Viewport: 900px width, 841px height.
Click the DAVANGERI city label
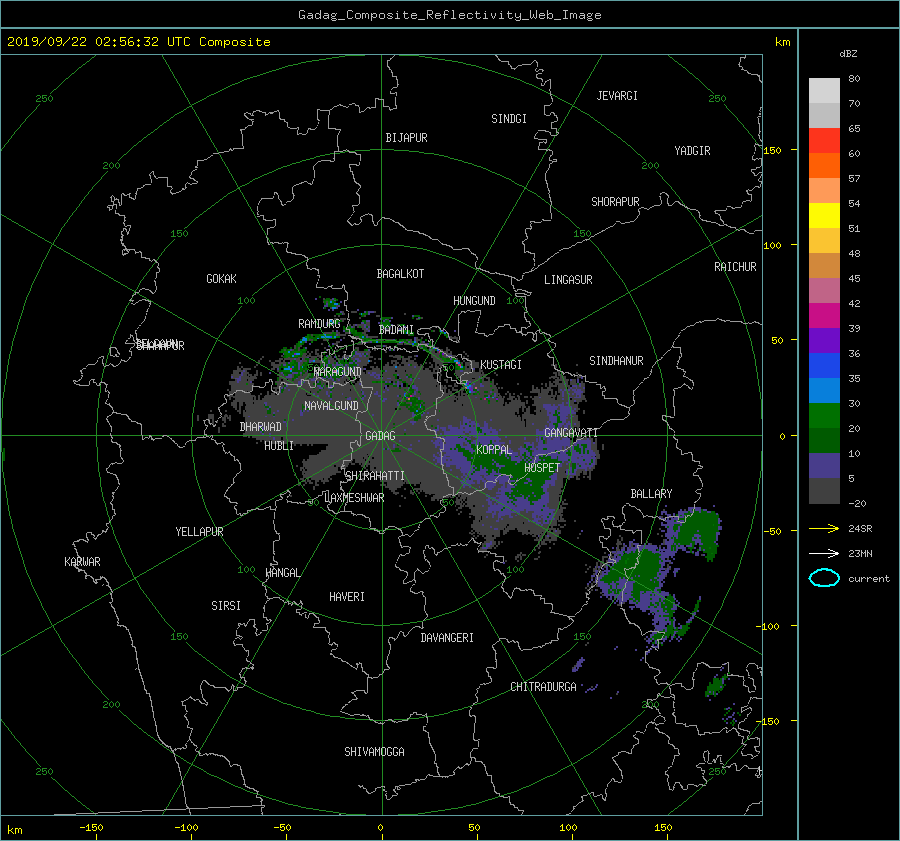click(447, 638)
